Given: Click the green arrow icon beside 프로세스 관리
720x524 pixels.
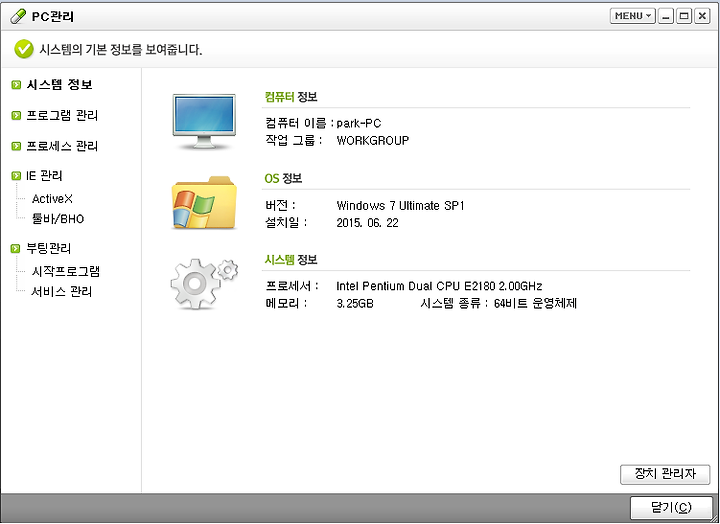Looking at the screenshot, I should click(x=16, y=146).
